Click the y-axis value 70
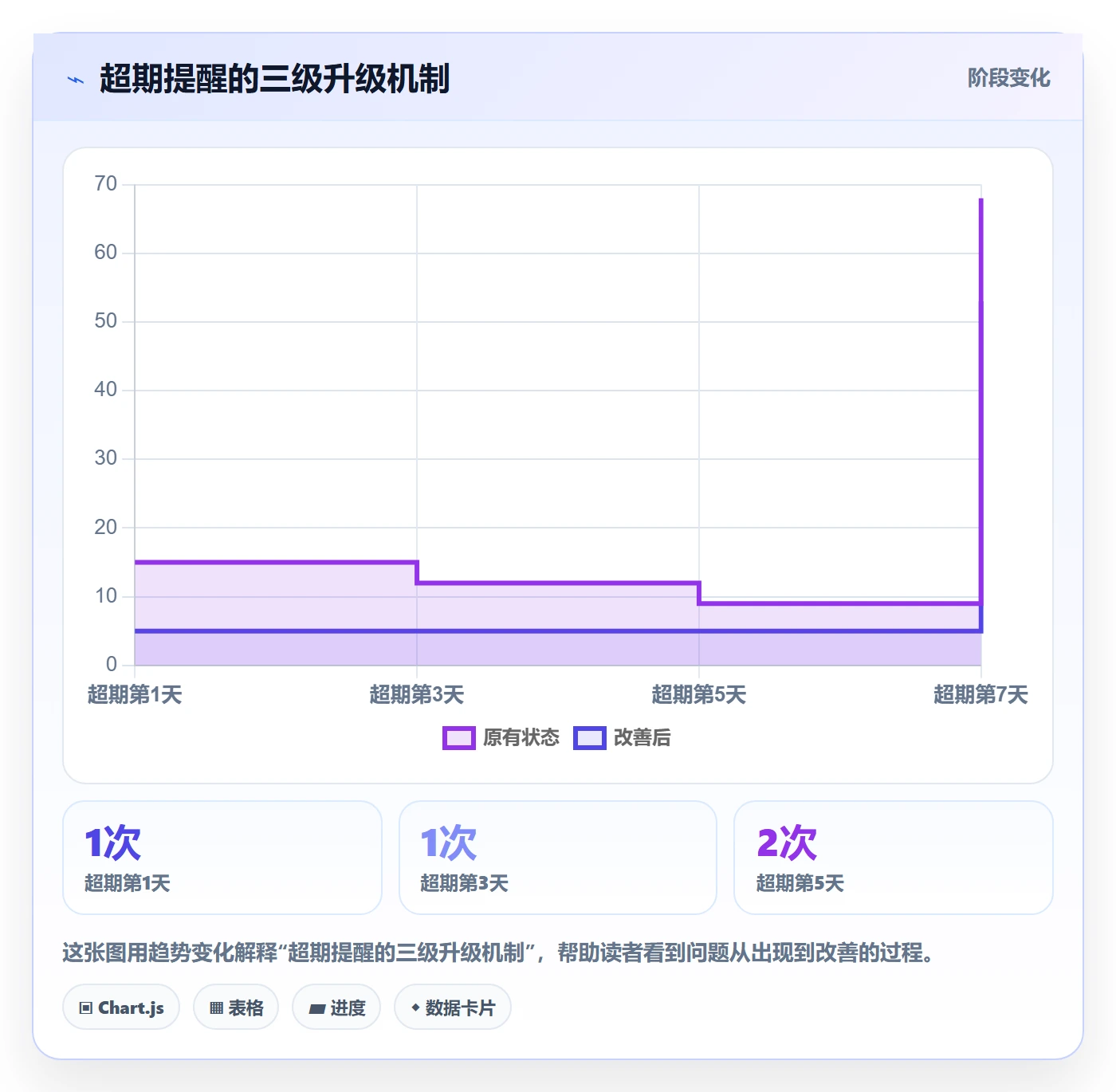Viewport: 1116px width, 1092px height. pyautogui.click(x=105, y=184)
